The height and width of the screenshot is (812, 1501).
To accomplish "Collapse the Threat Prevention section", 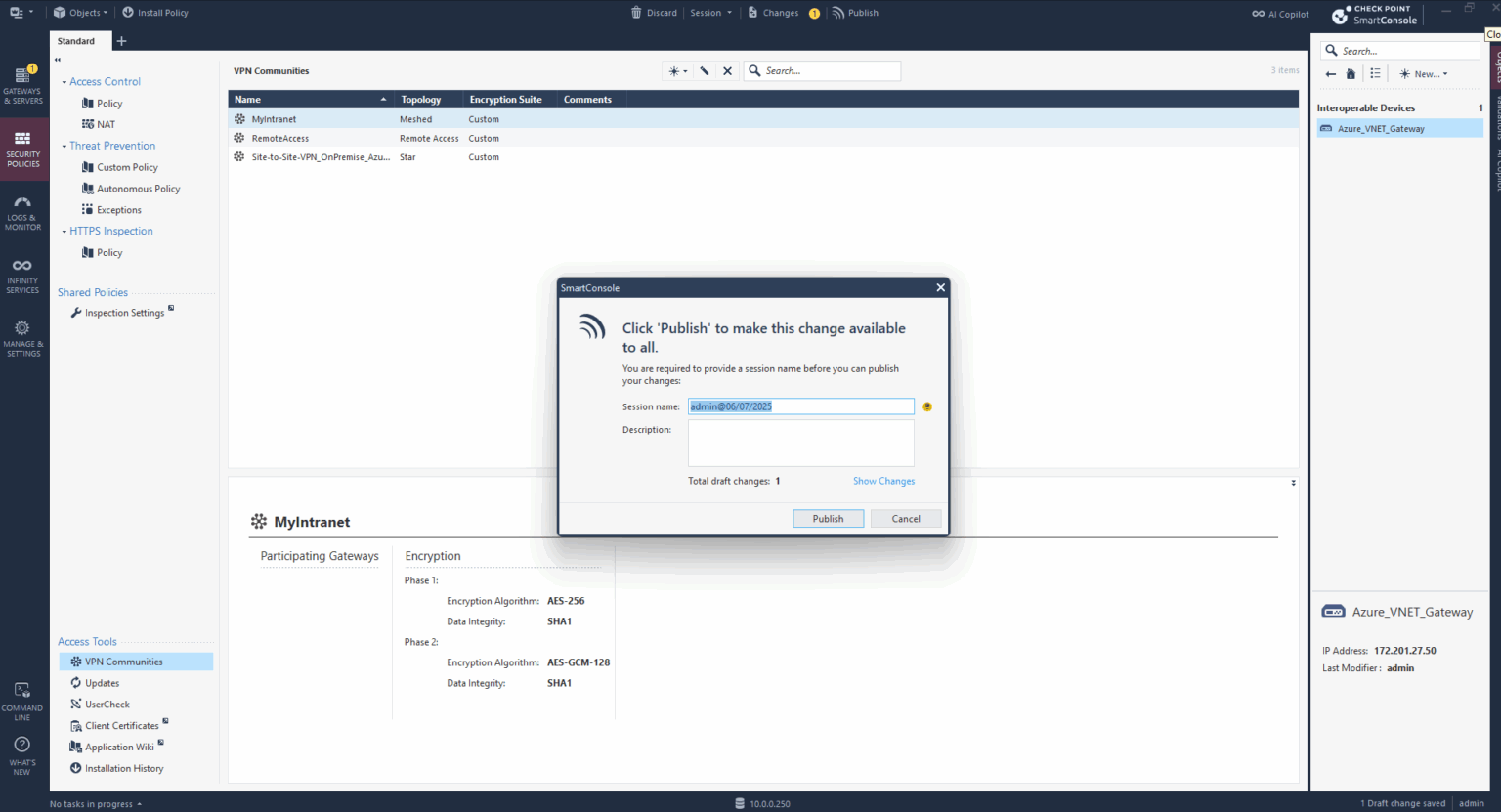I will 64,145.
